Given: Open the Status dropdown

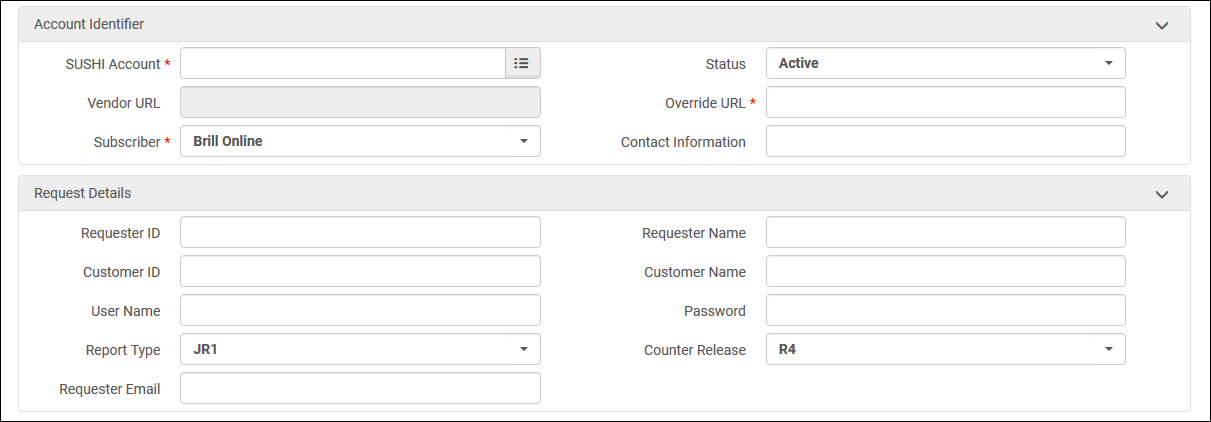Looking at the screenshot, I should [x=945, y=63].
